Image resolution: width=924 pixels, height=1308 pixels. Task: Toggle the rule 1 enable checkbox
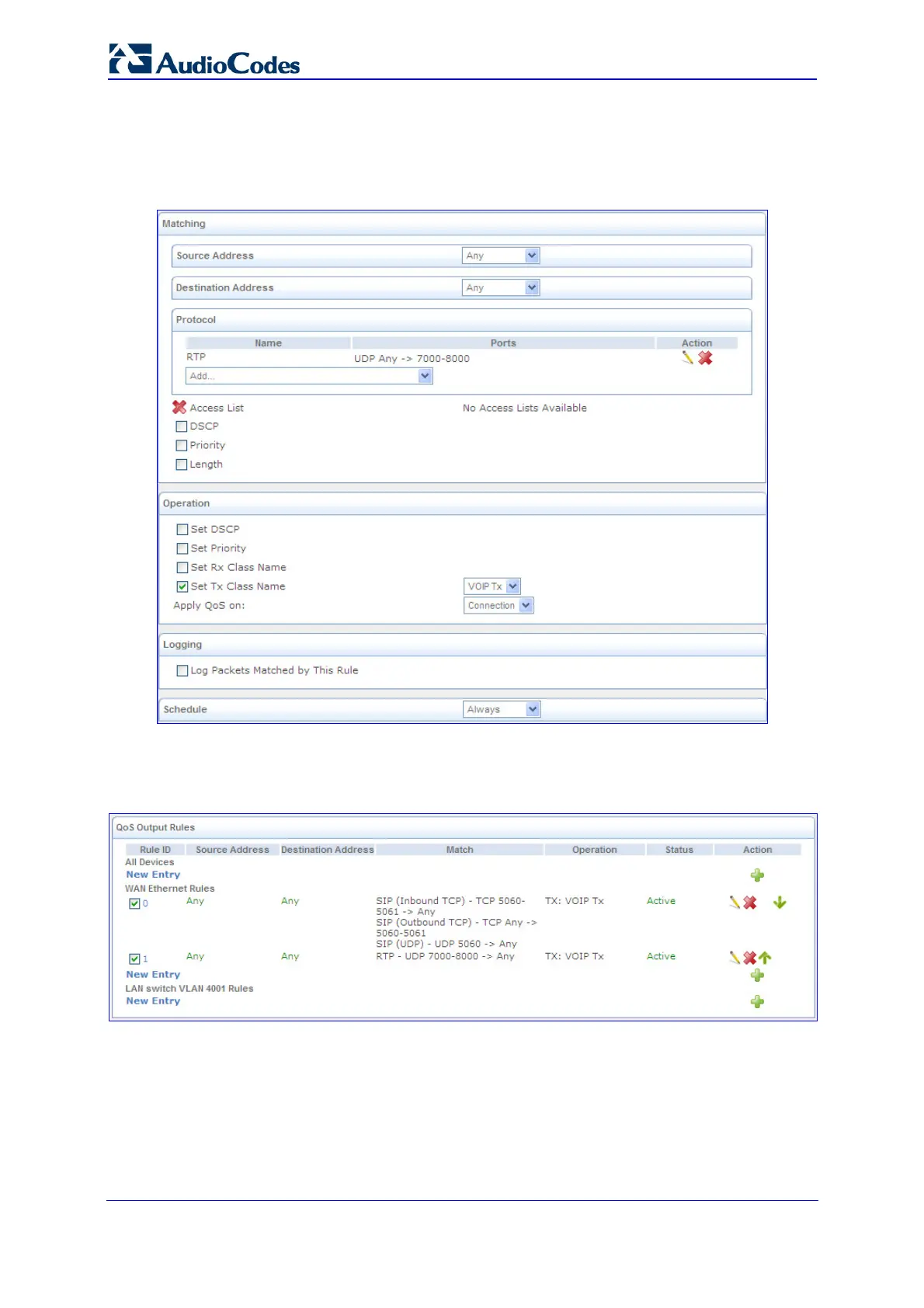click(134, 959)
